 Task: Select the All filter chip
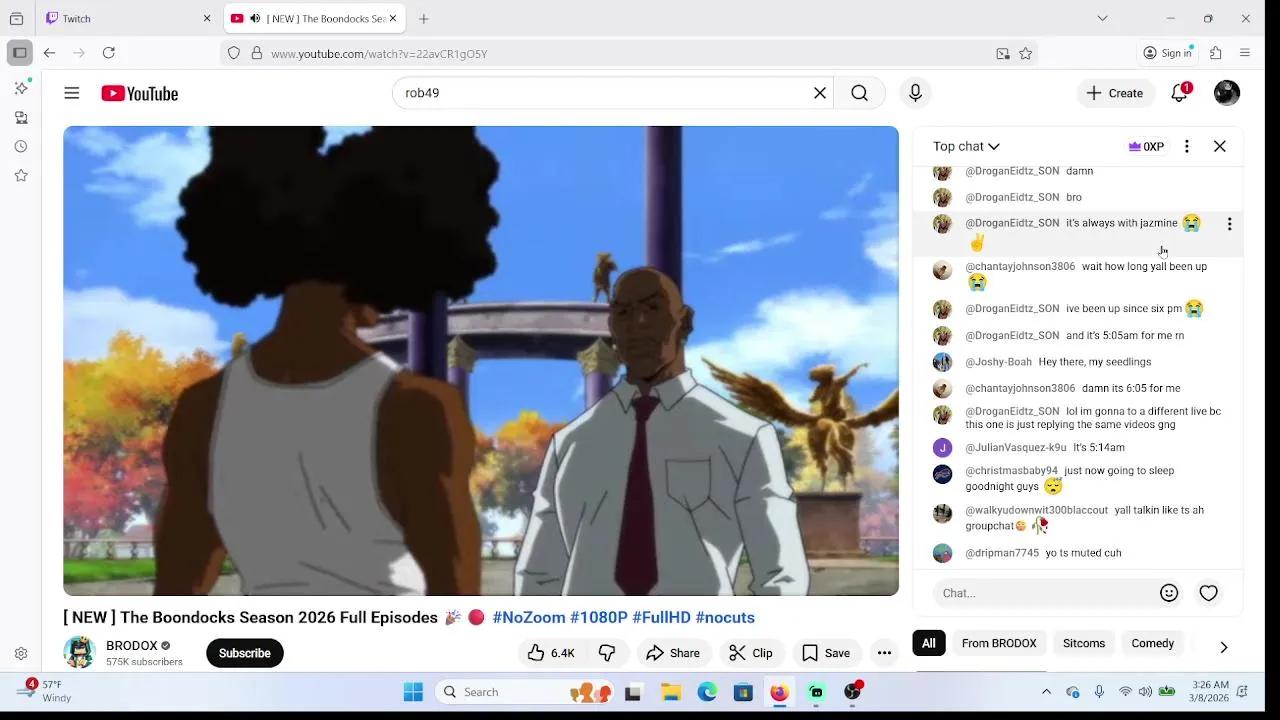pyautogui.click(x=929, y=643)
